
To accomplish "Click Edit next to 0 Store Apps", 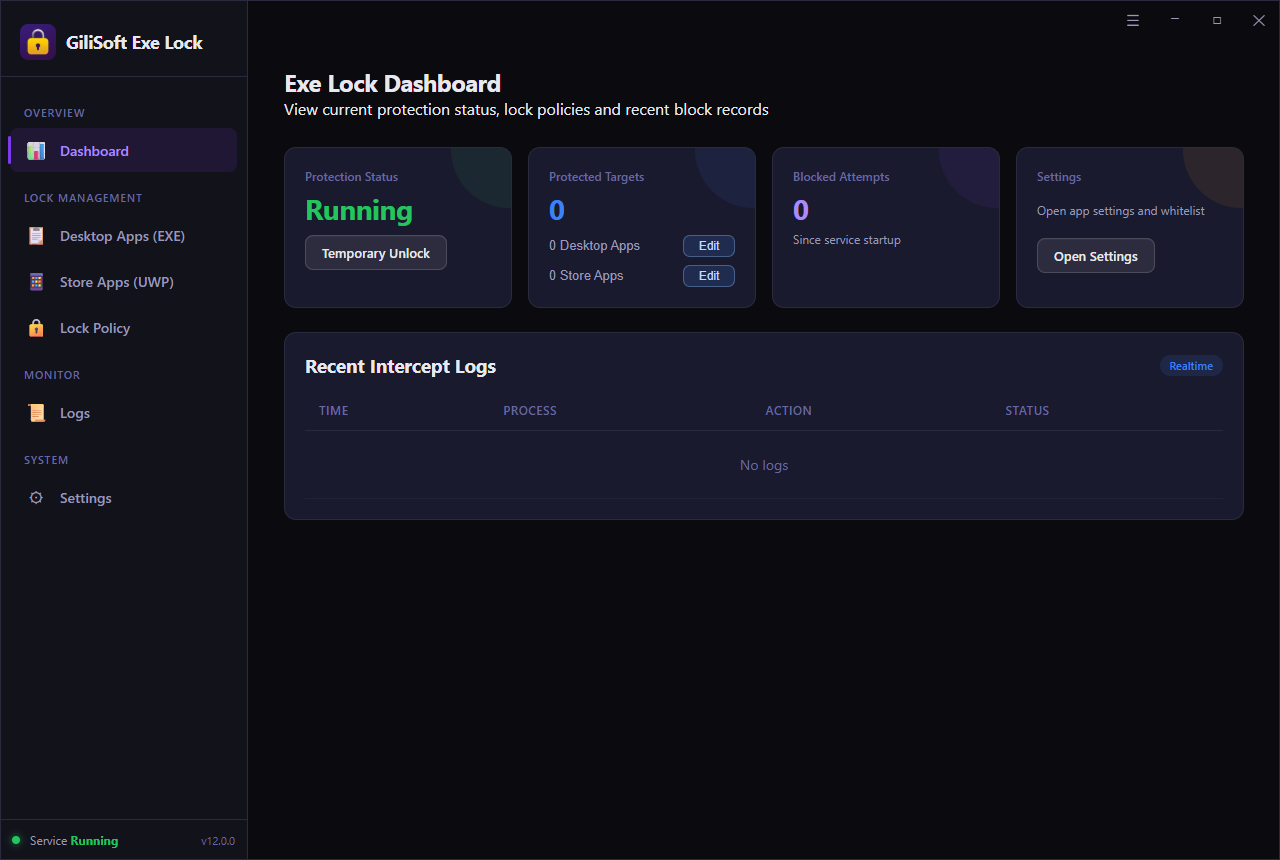I will (x=709, y=276).
